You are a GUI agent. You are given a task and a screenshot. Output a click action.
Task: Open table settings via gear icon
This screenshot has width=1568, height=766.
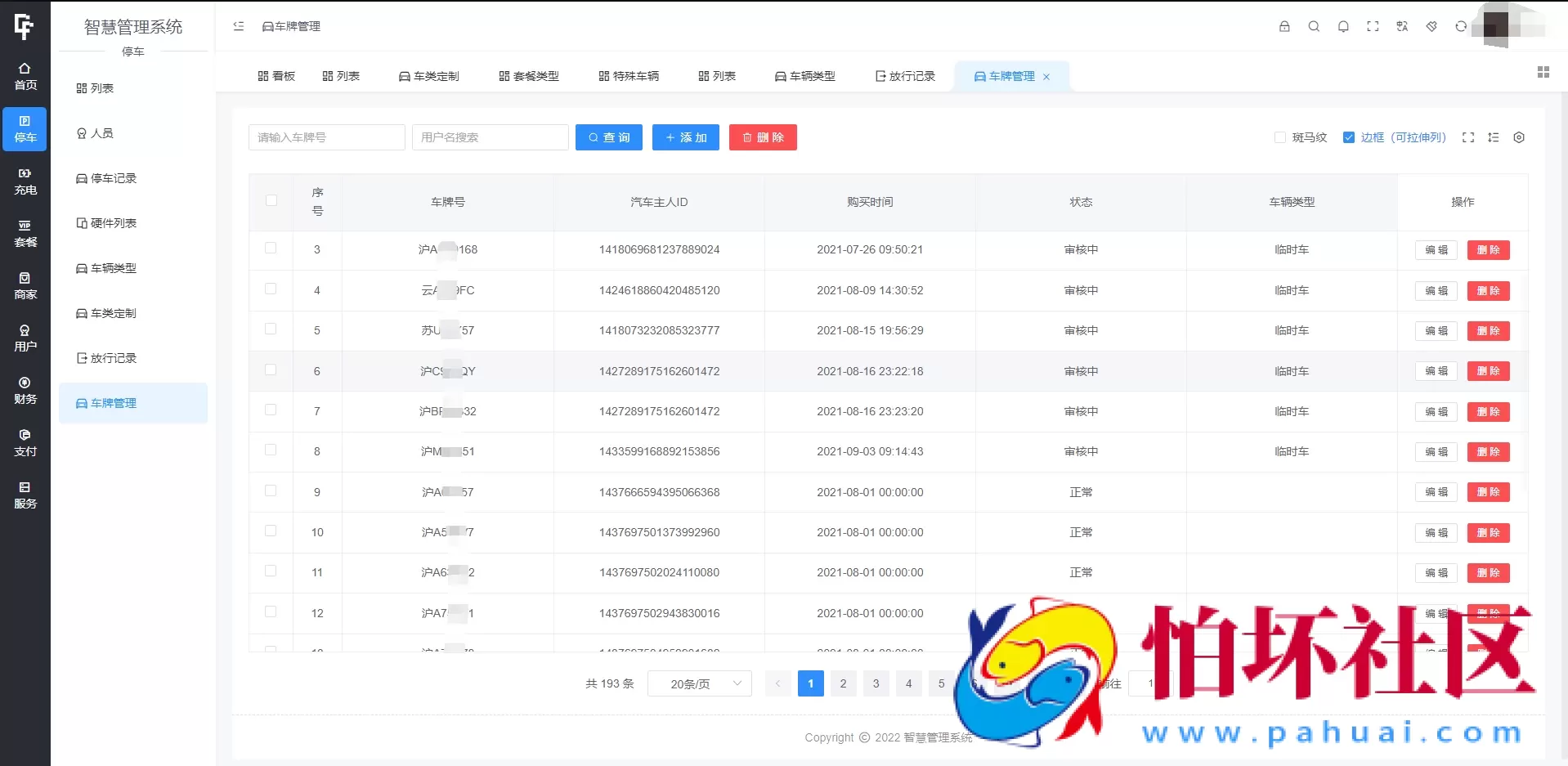tap(1520, 137)
